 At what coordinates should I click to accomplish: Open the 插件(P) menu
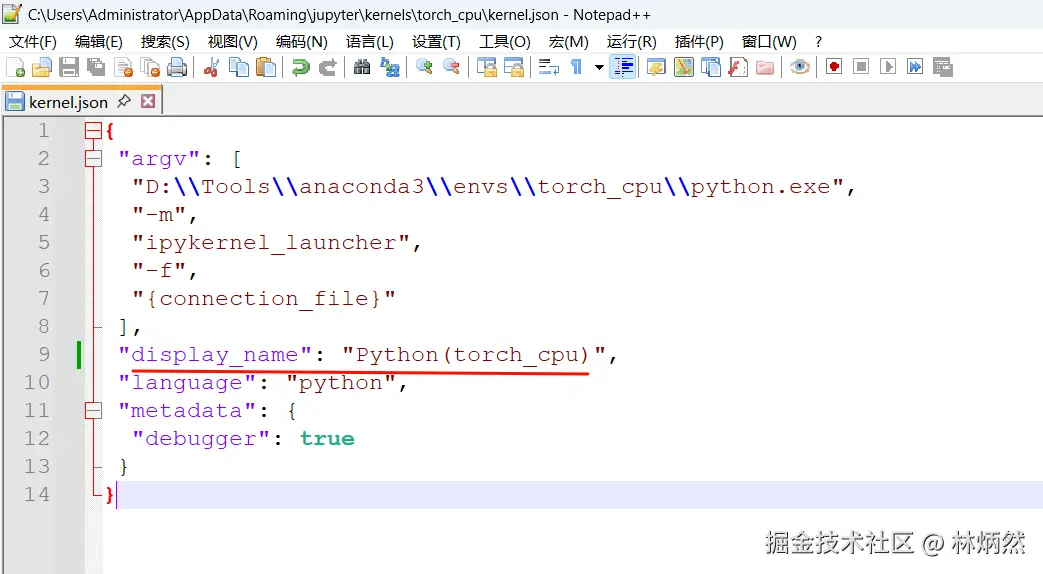[698, 42]
